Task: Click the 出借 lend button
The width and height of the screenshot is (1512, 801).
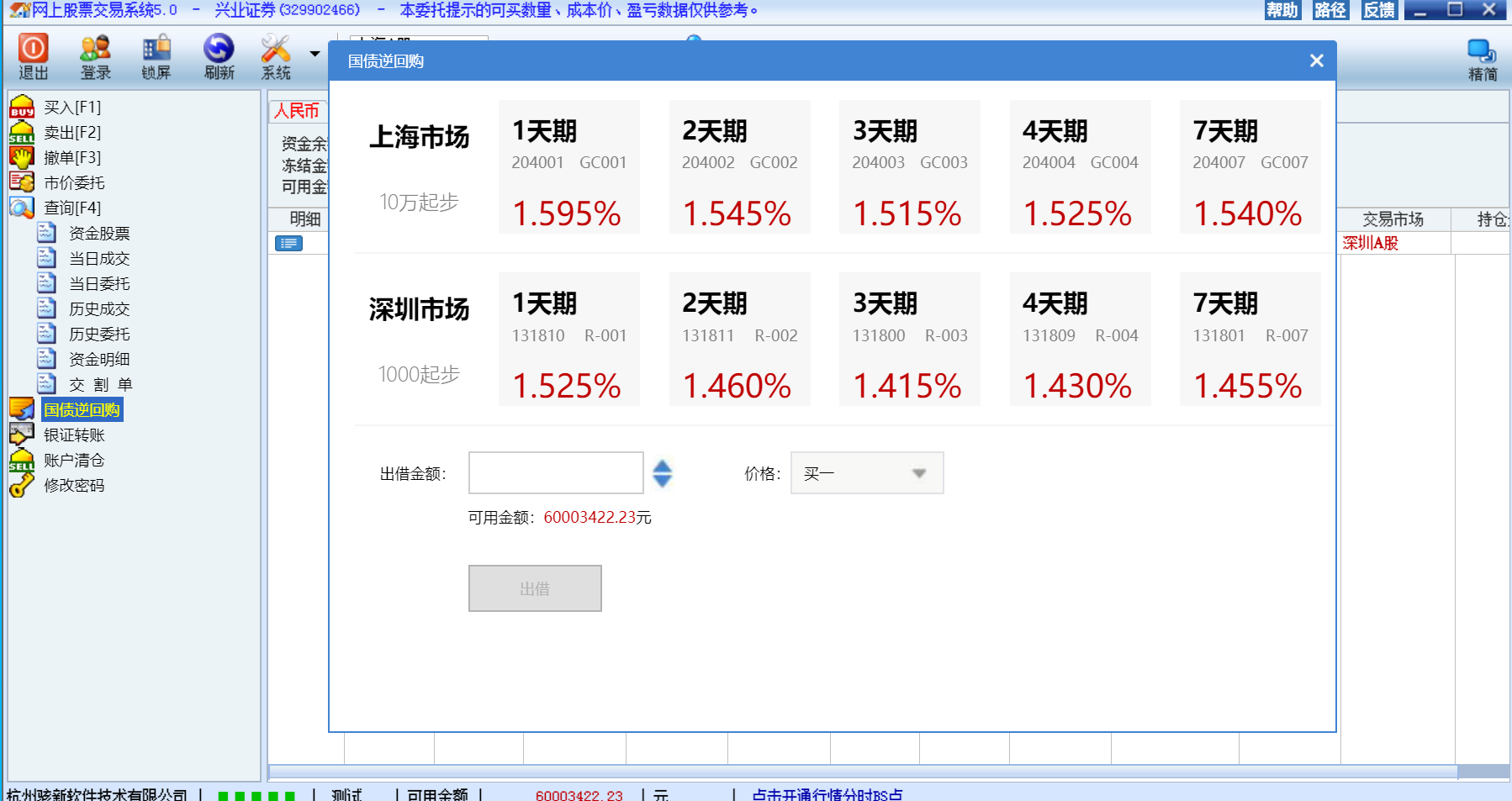Action: point(535,588)
